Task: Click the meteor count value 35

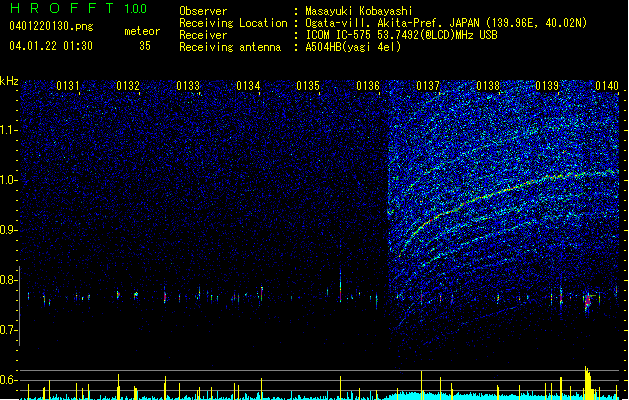Action: coord(145,46)
